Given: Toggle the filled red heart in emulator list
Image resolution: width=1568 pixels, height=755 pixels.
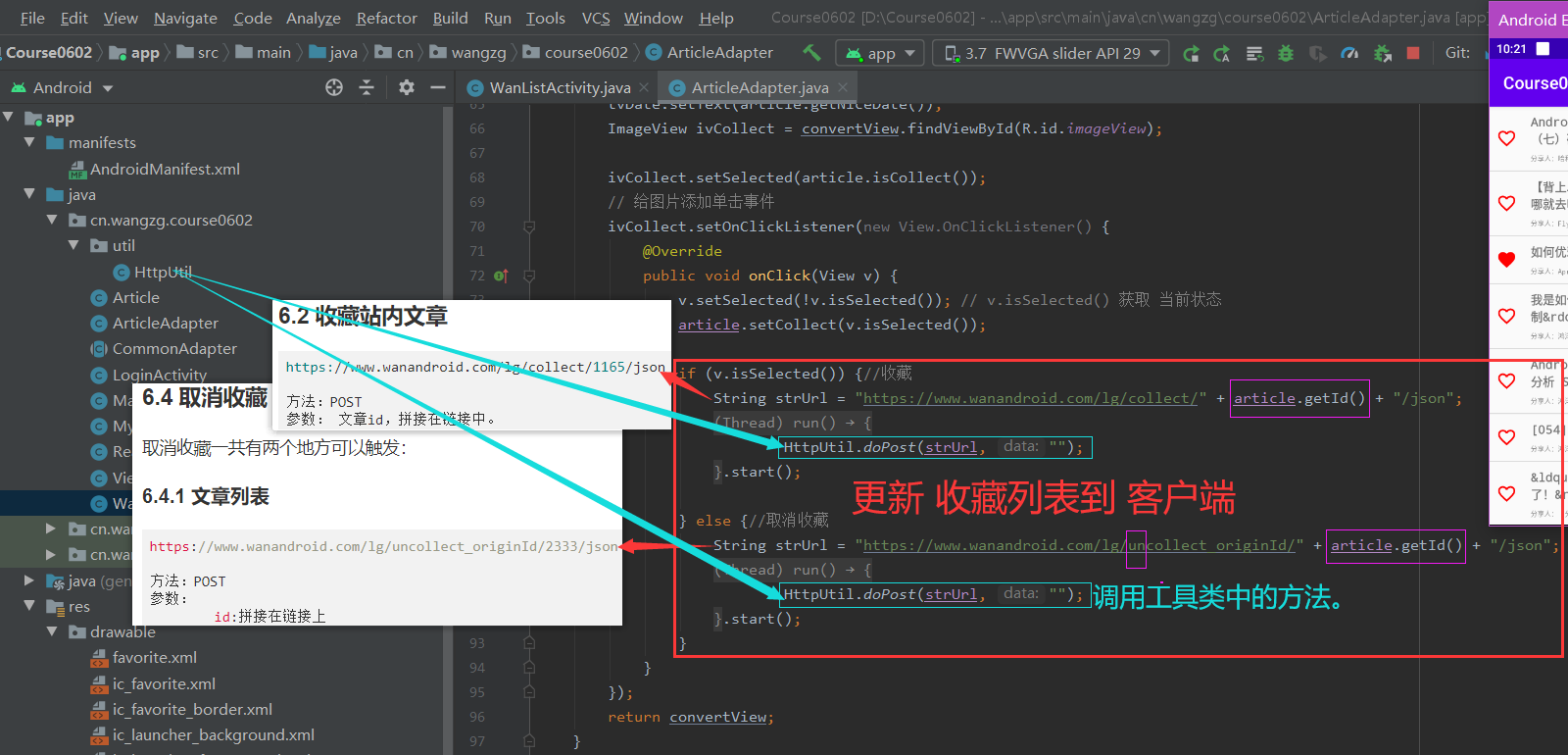Looking at the screenshot, I should pyautogui.click(x=1507, y=260).
